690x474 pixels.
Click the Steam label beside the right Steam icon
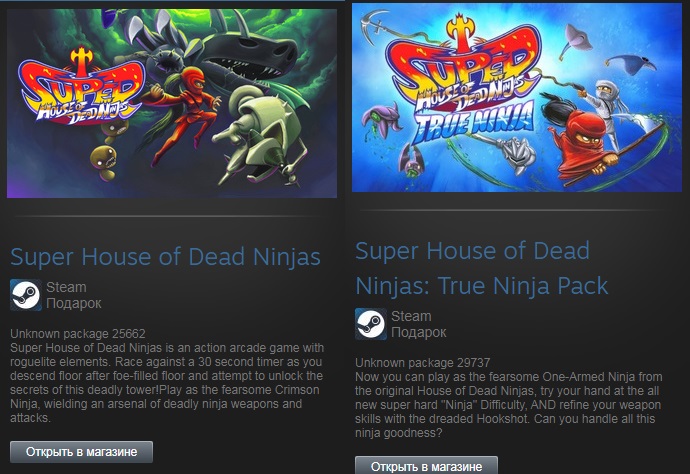click(x=411, y=316)
